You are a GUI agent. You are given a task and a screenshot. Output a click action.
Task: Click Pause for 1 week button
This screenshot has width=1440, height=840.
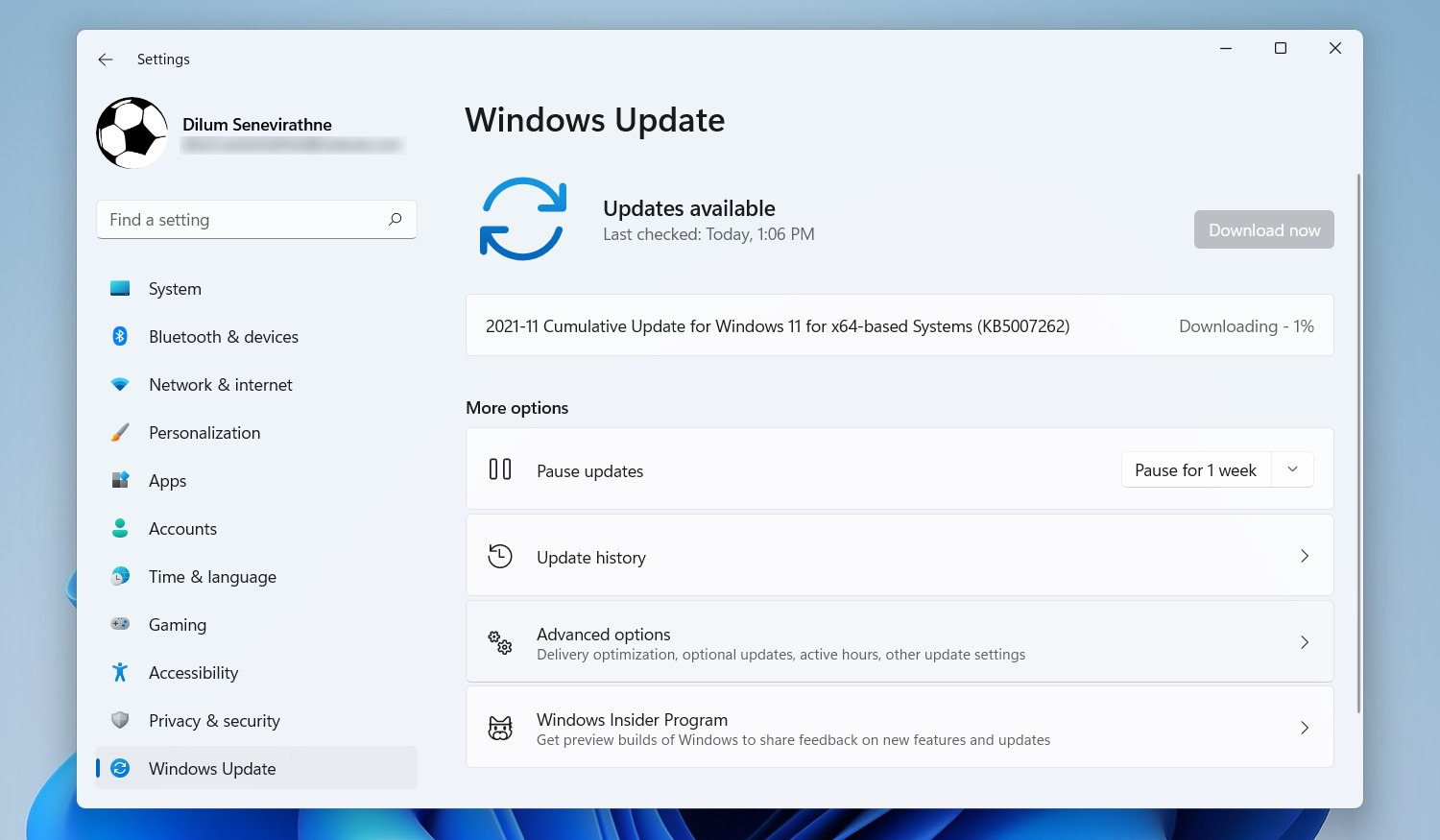tap(1195, 469)
